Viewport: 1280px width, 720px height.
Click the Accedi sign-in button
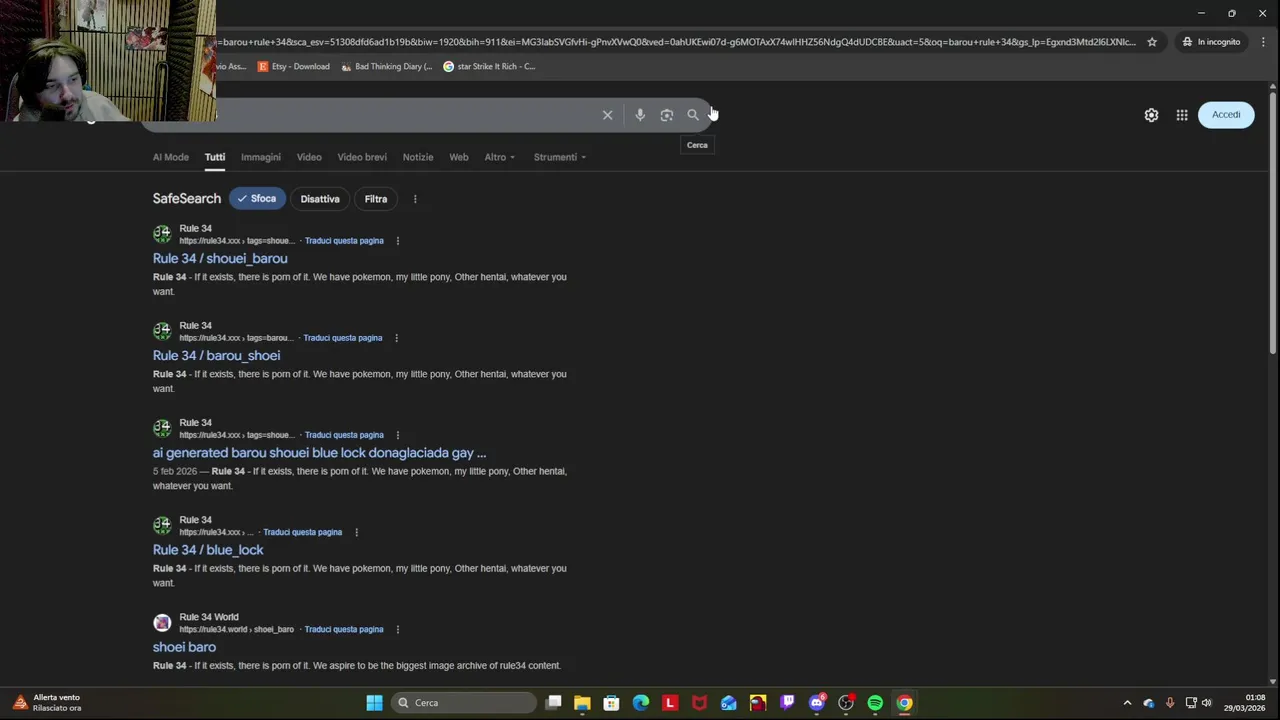[1226, 115]
